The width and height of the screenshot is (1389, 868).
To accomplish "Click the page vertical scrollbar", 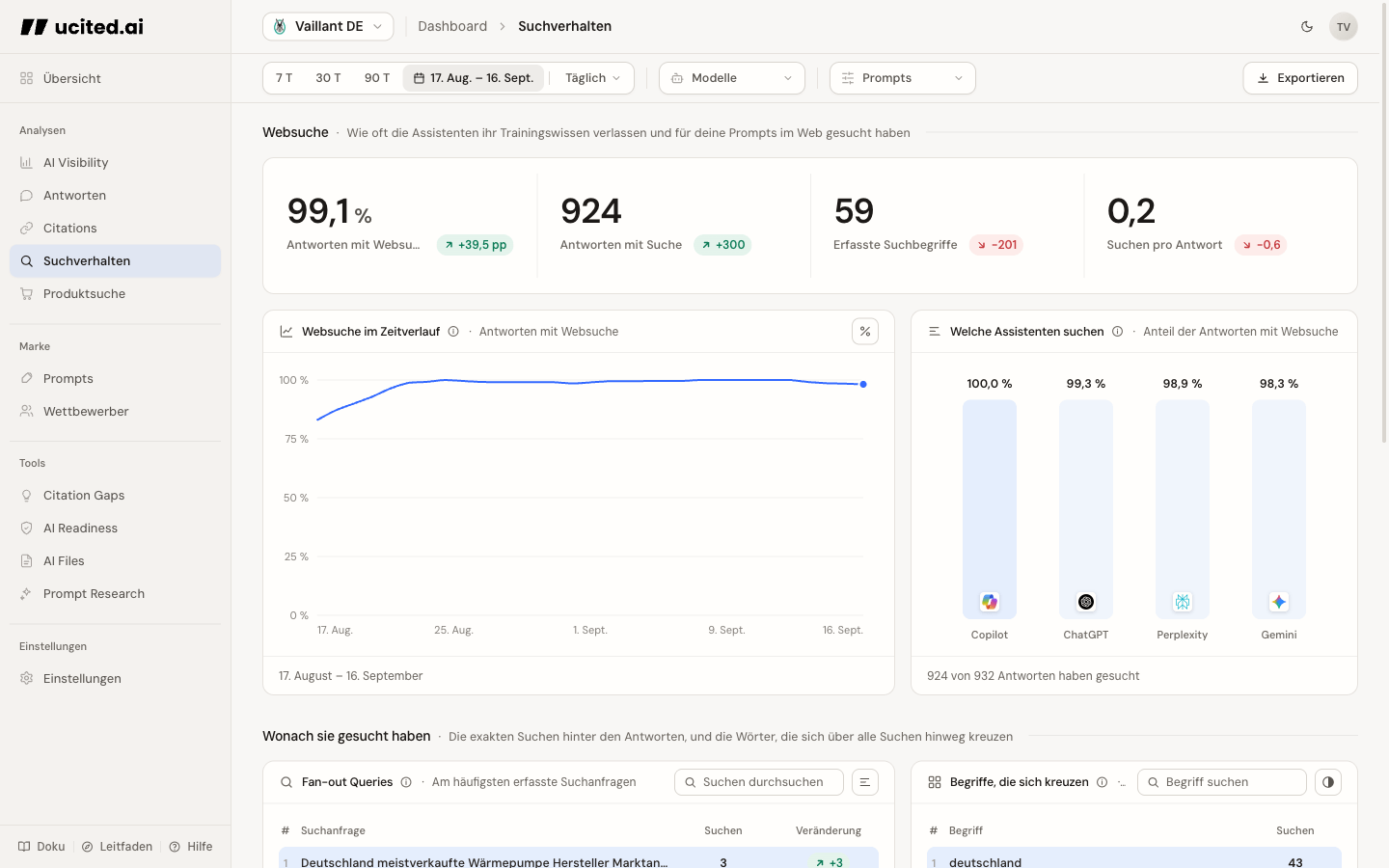I will tap(1384, 222).
